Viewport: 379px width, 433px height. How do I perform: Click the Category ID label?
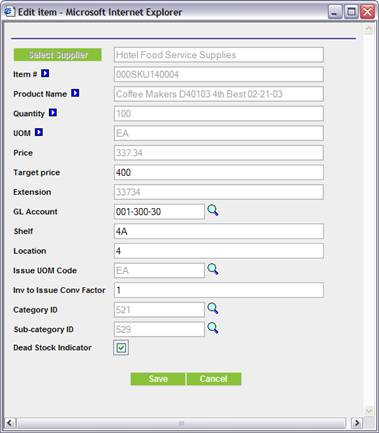pos(35,310)
